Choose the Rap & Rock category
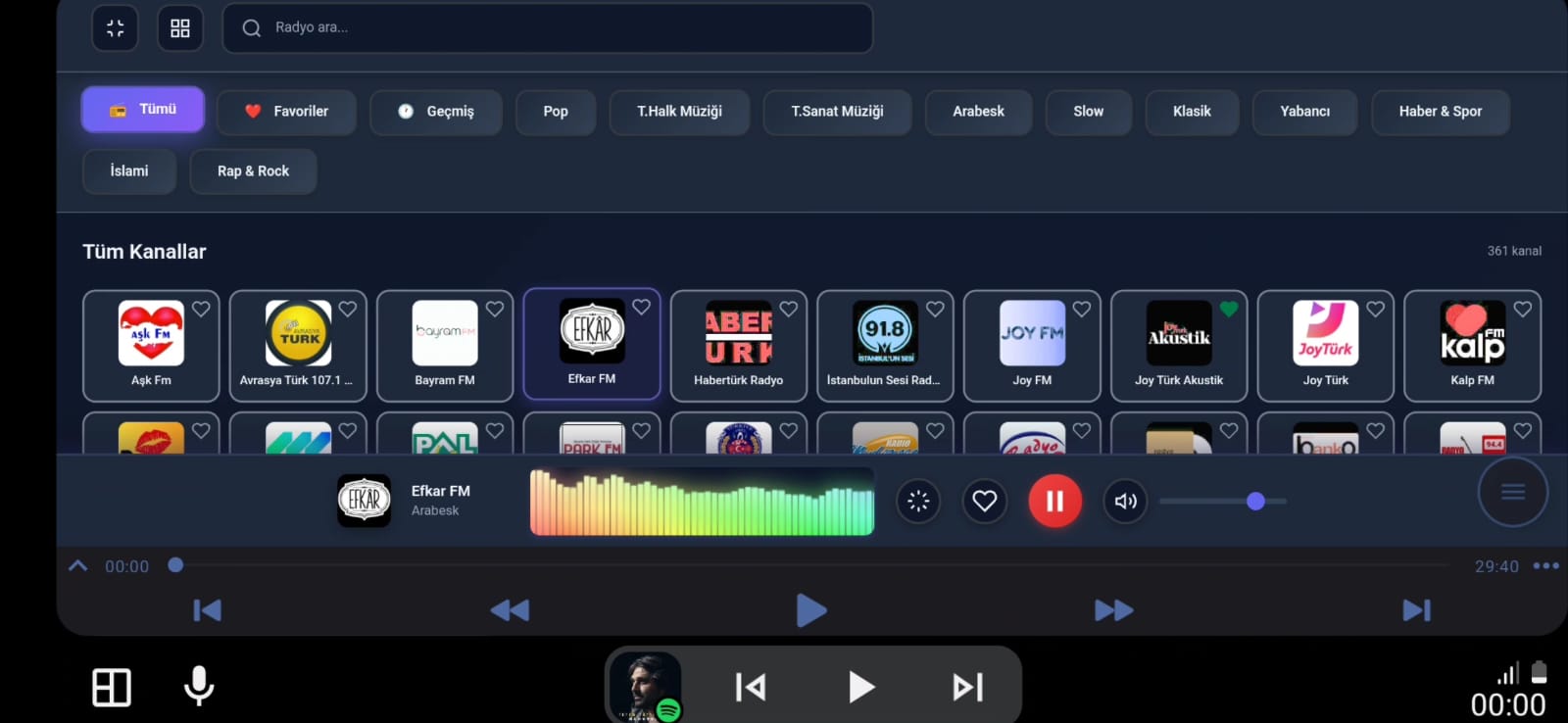1568x723 pixels. (253, 171)
